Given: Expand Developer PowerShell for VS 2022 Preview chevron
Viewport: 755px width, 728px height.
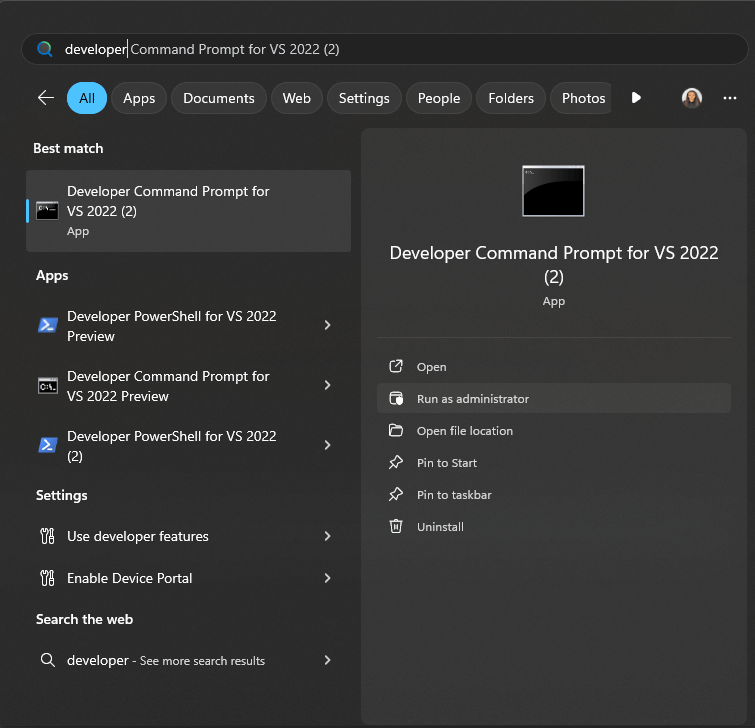Looking at the screenshot, I should click(x=327, y=326).
